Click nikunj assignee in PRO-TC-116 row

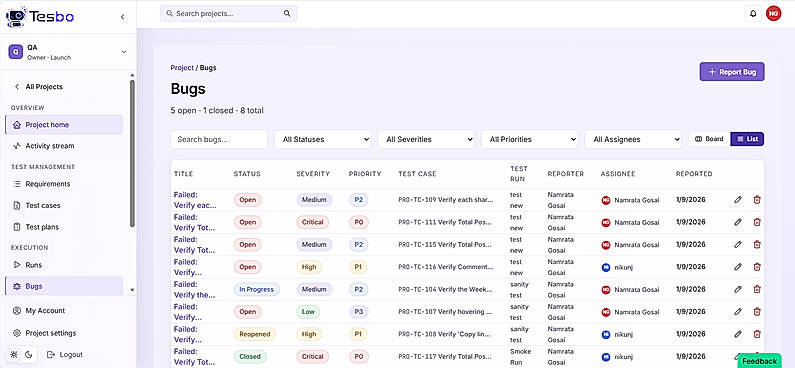click(x=617, y=267)
